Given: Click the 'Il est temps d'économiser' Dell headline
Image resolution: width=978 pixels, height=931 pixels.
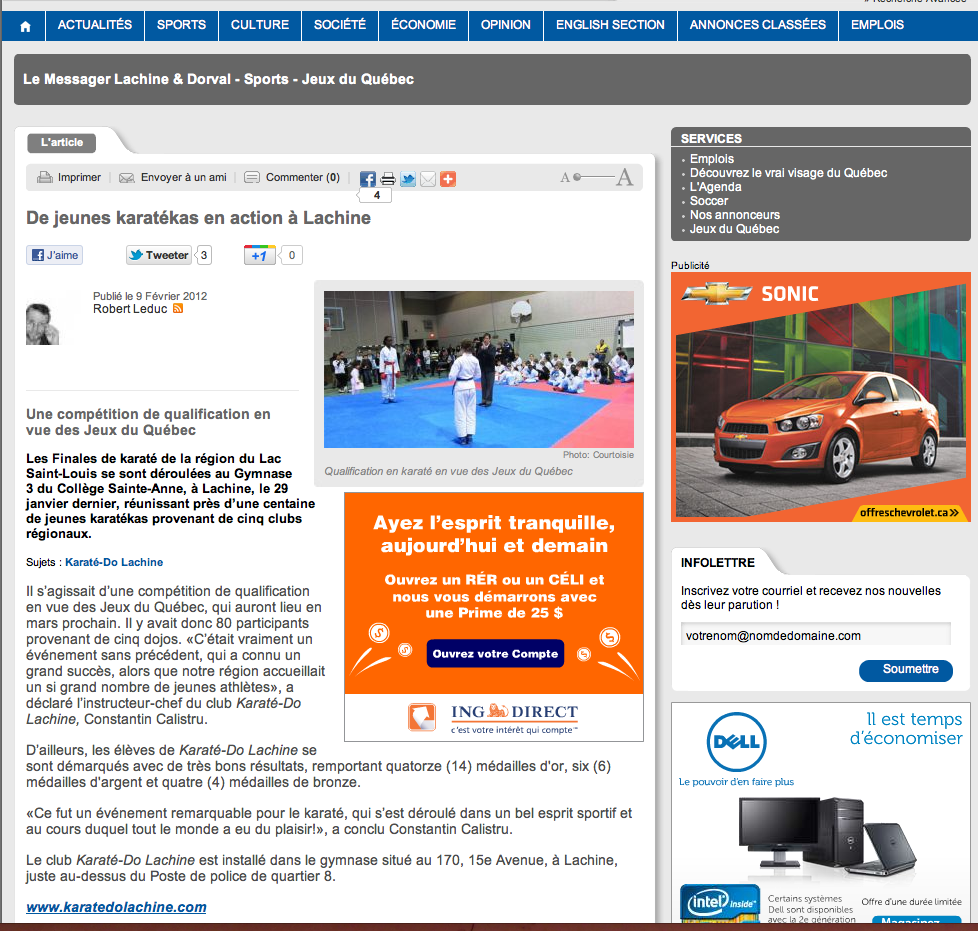Looking at the screenshot, I should (x=906, y=728).
